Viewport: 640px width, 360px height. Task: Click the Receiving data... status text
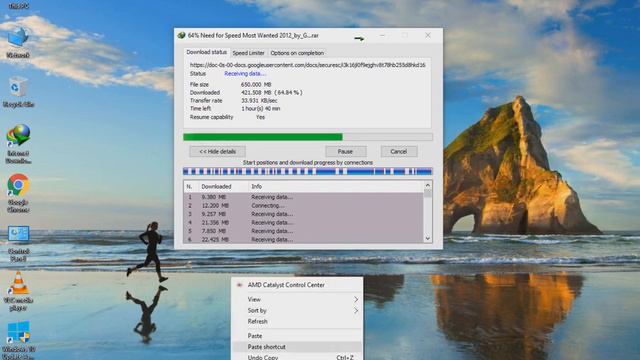[x=244, y=73]
